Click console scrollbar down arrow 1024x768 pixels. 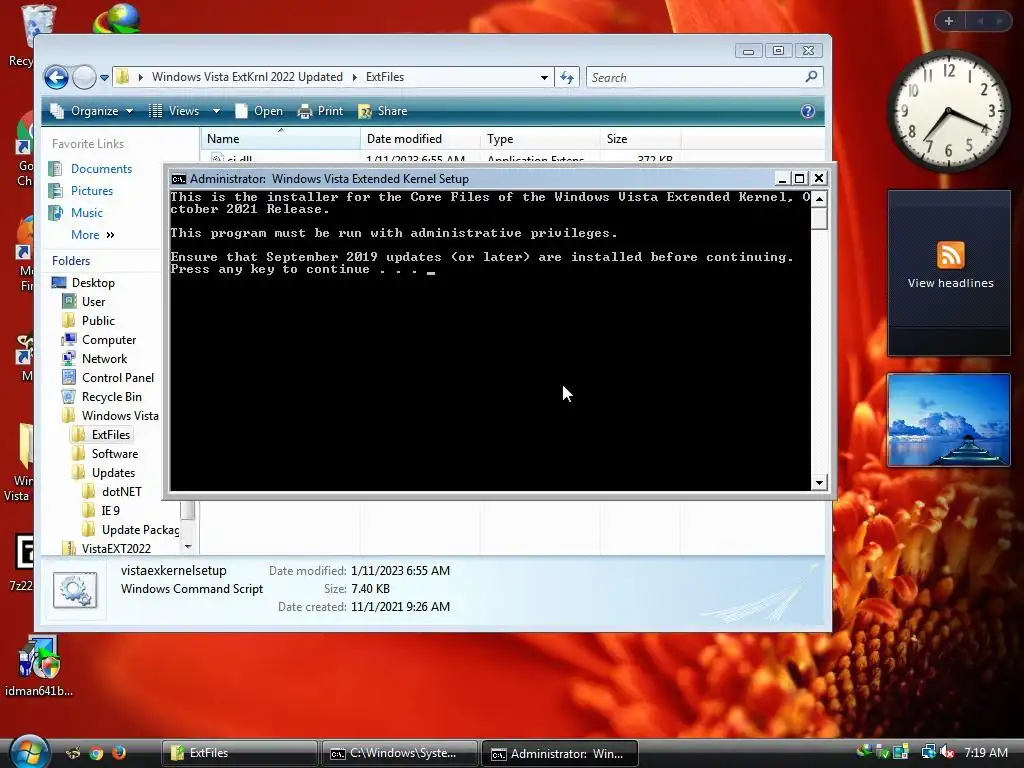pyautogui.click(x=819, y=483)
